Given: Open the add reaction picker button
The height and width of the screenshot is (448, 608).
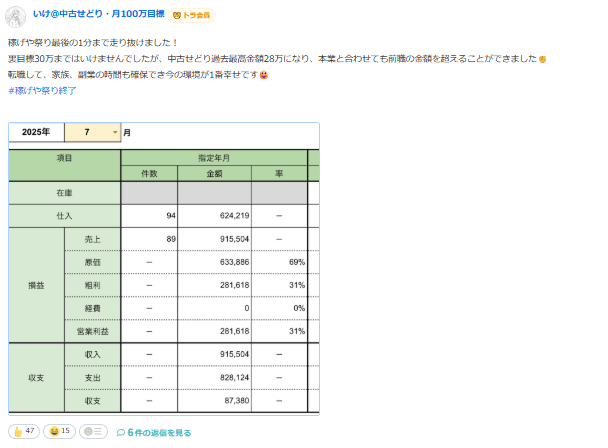Looking at the screenshot, I should pos(93,432).
